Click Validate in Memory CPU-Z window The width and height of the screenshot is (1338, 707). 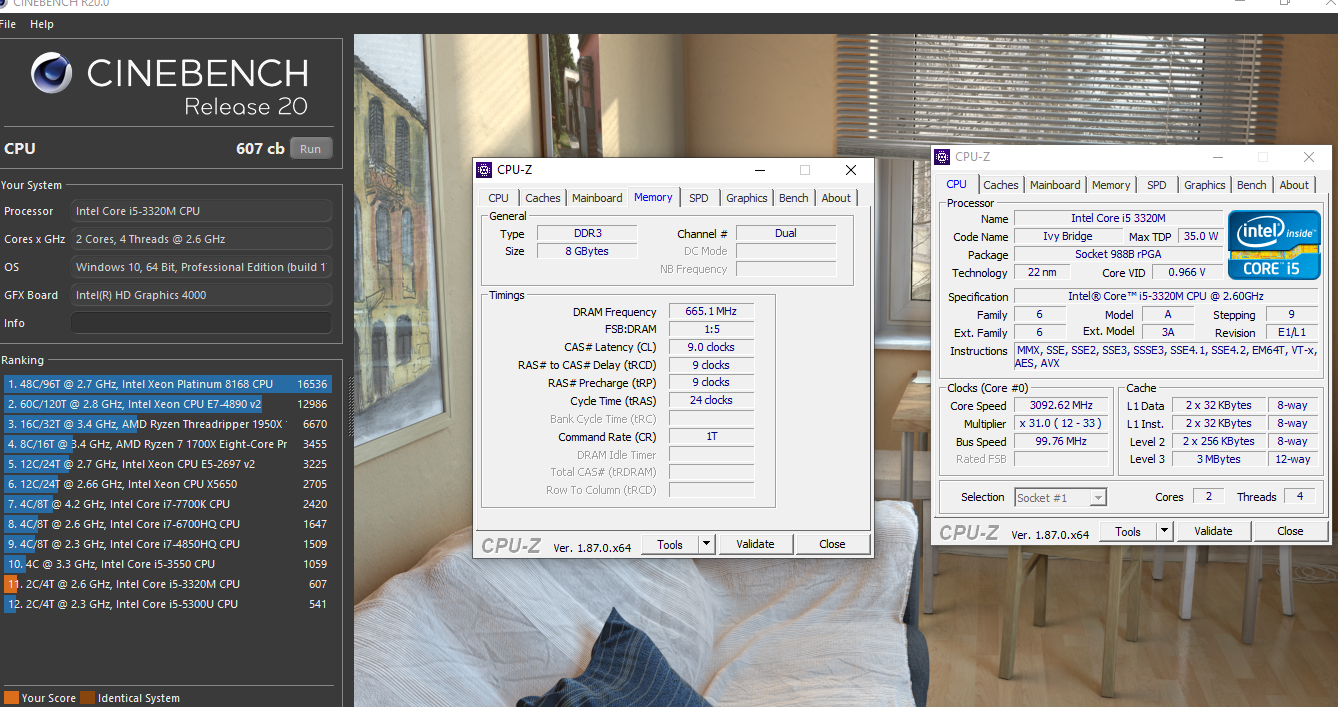[756, 544]
